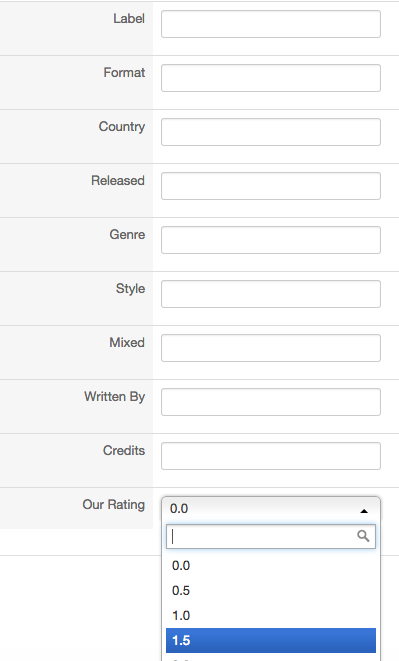Click the Released input field

point(271,186)
